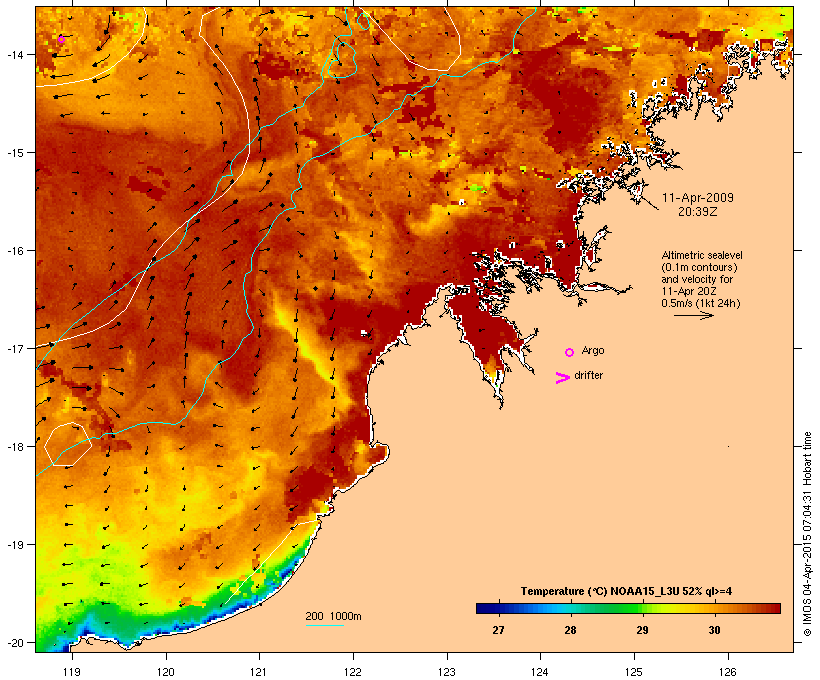Click the 'Argo' legend label
This screenshot has width=820, height=680.
(x=593, y=350)
